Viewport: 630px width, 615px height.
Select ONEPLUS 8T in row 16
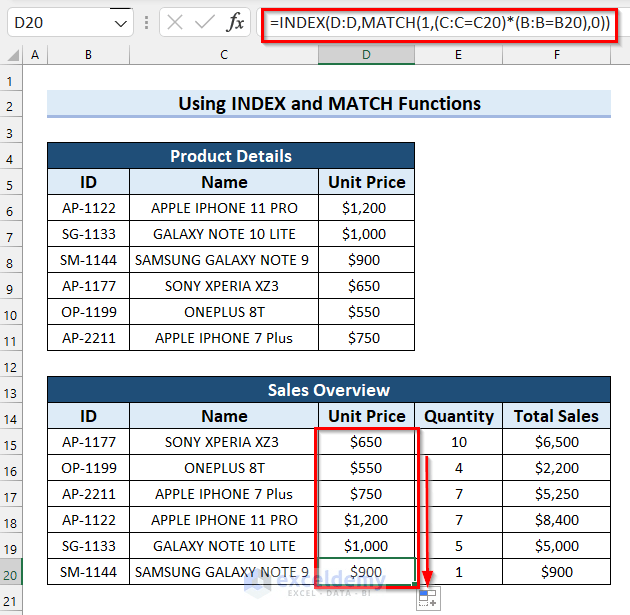pyautogui.click(x=224, y=468)
